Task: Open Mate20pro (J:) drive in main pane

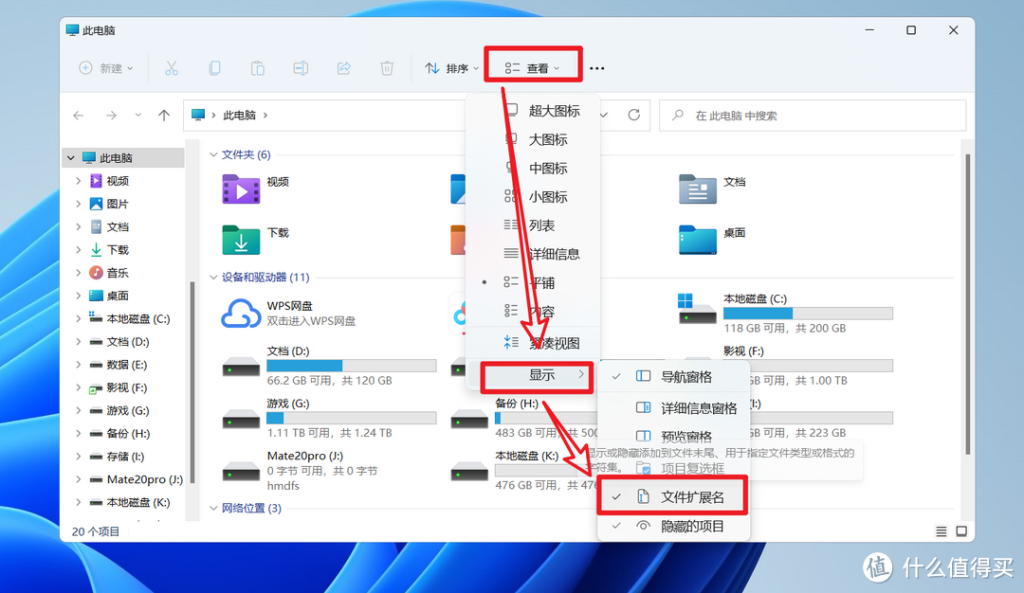Action: (x=241, y=471)
